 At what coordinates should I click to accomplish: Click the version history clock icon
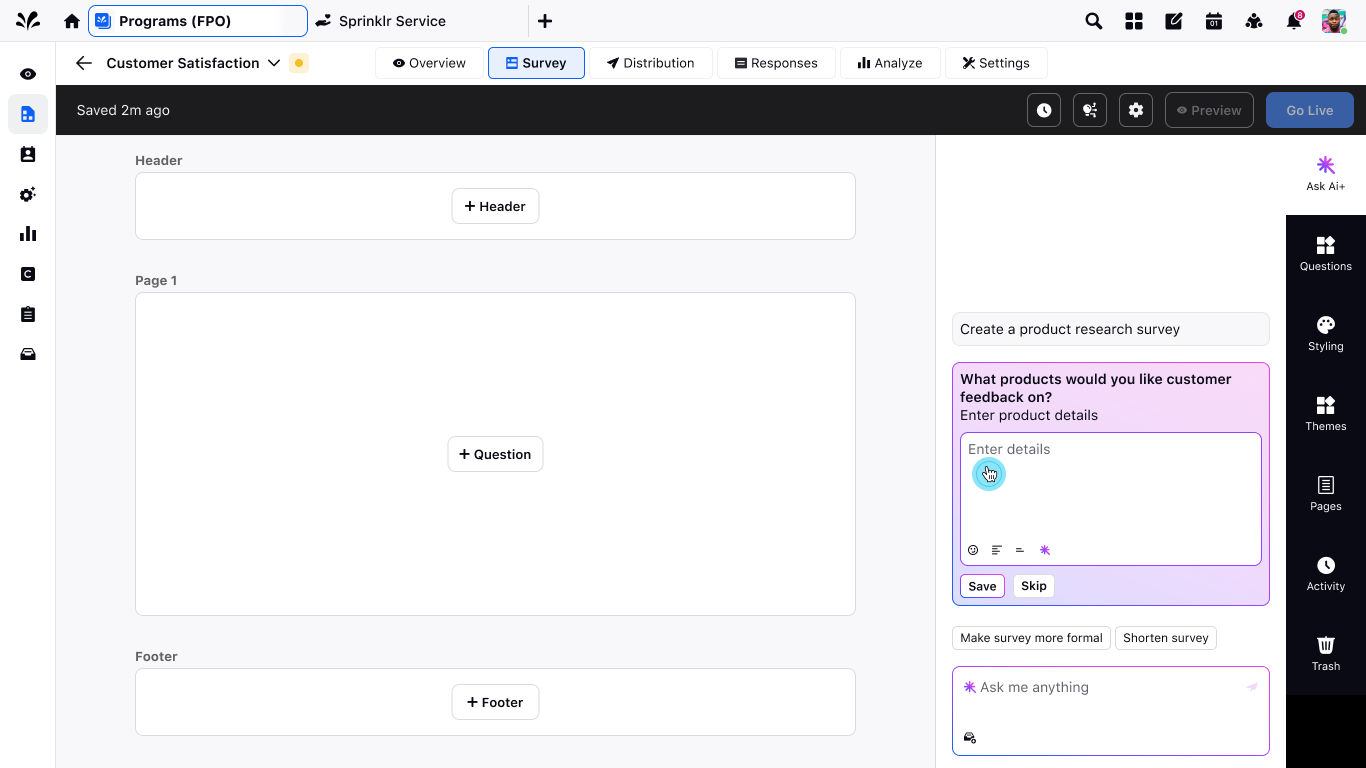pyautogui.click(x=1044, y=110)
